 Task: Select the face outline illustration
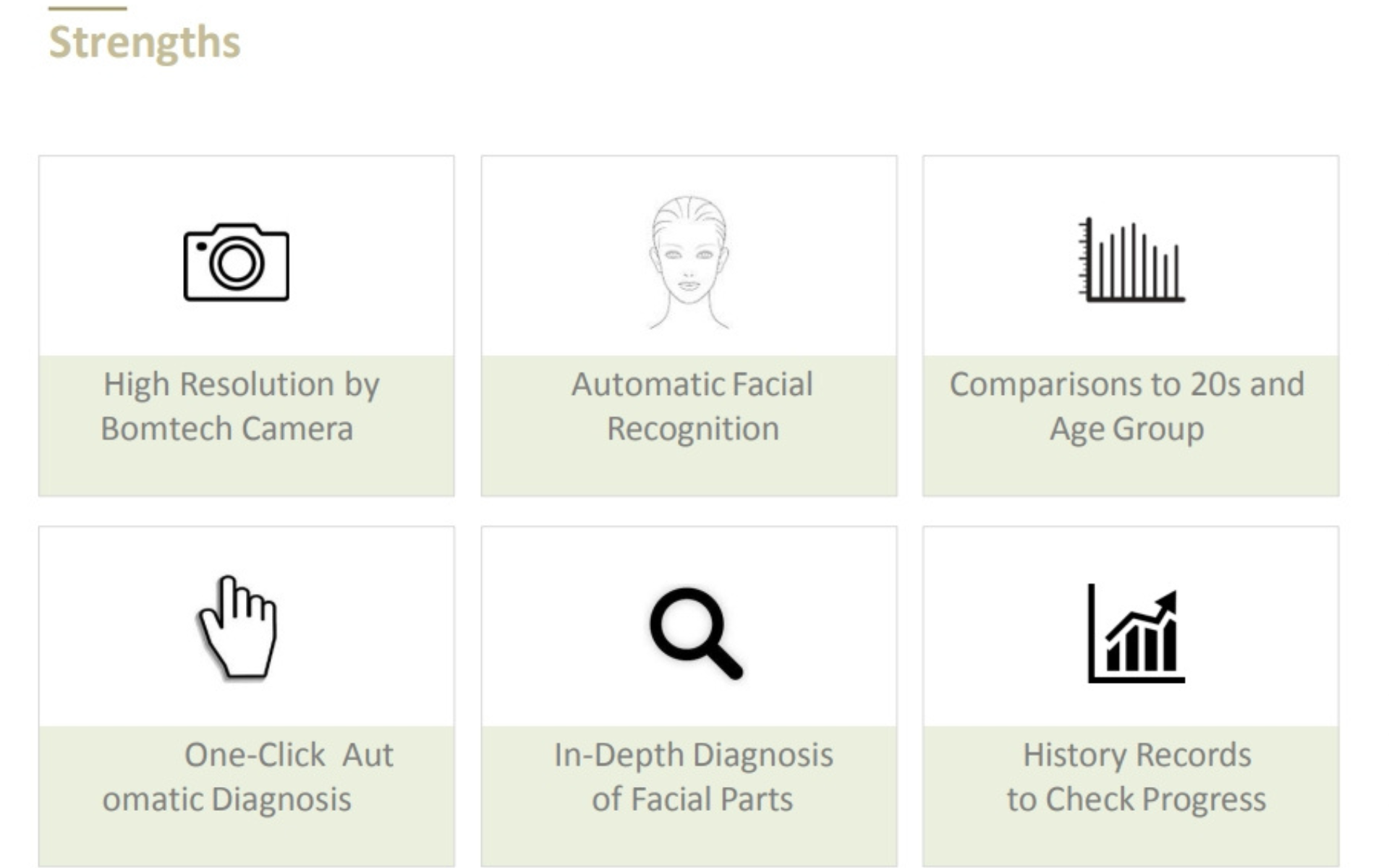pos(689,263)
